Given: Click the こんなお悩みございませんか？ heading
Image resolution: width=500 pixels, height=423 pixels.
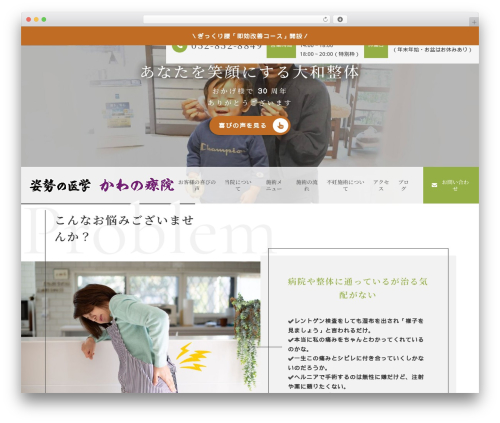Looking at the screenshot, I should pyautogui.click(x=124, y=228).
